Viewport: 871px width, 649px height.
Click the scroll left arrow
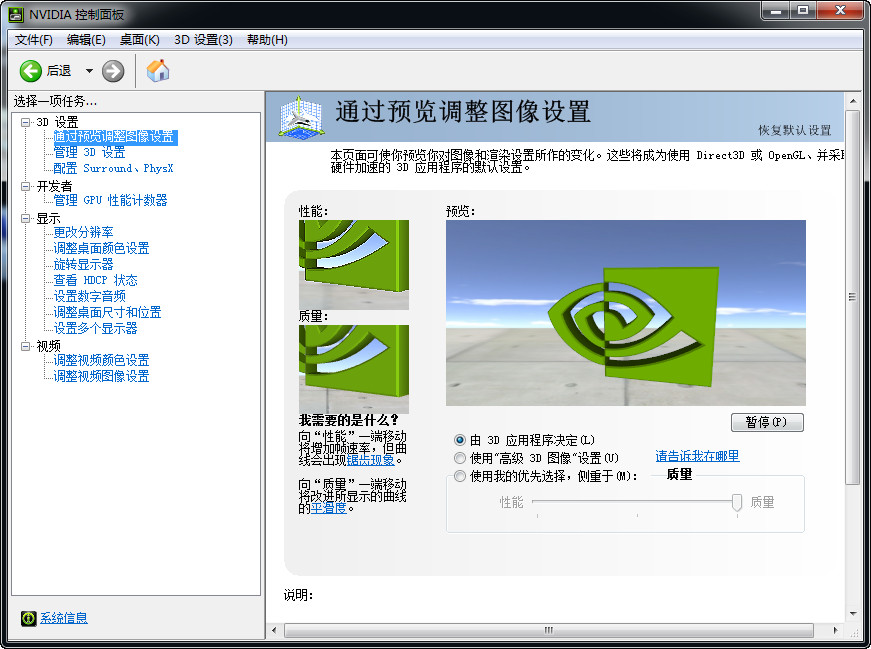[274, 630]
